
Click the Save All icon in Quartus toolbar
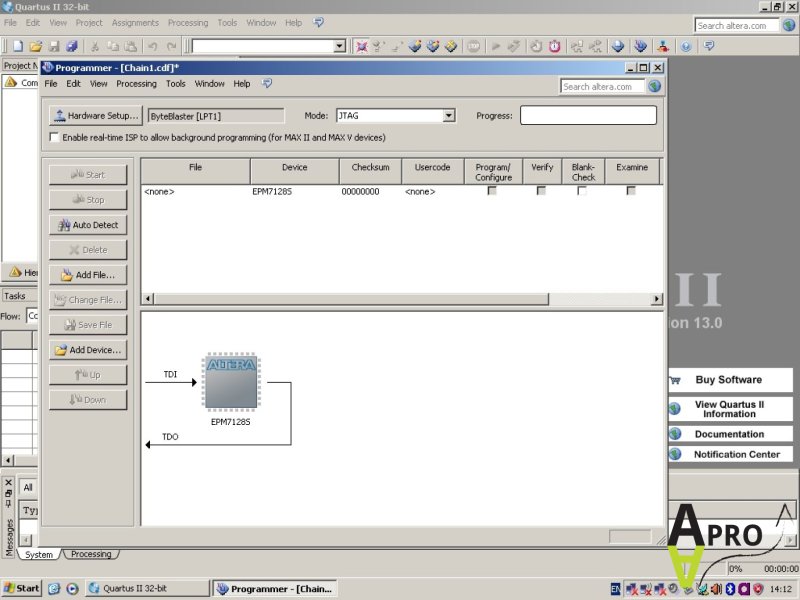click(x=72, y=46)
